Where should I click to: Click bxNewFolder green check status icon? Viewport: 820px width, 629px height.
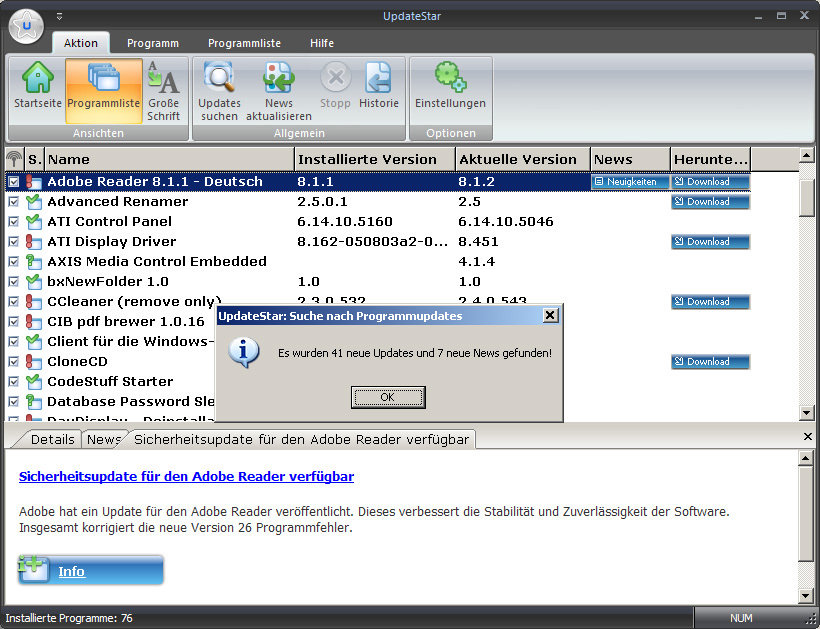coord(33,281)
